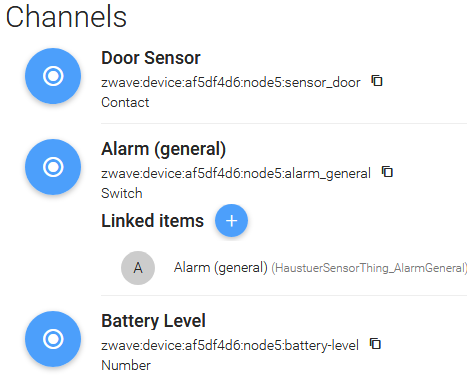
Task: Toggle the Alarm (general) channel link circle
Action: [x=53, y=167]
